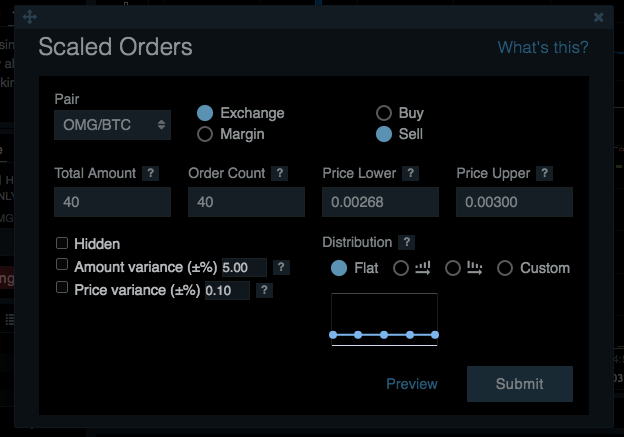Enable the Hidden checkbox

(x=62, y=243)
